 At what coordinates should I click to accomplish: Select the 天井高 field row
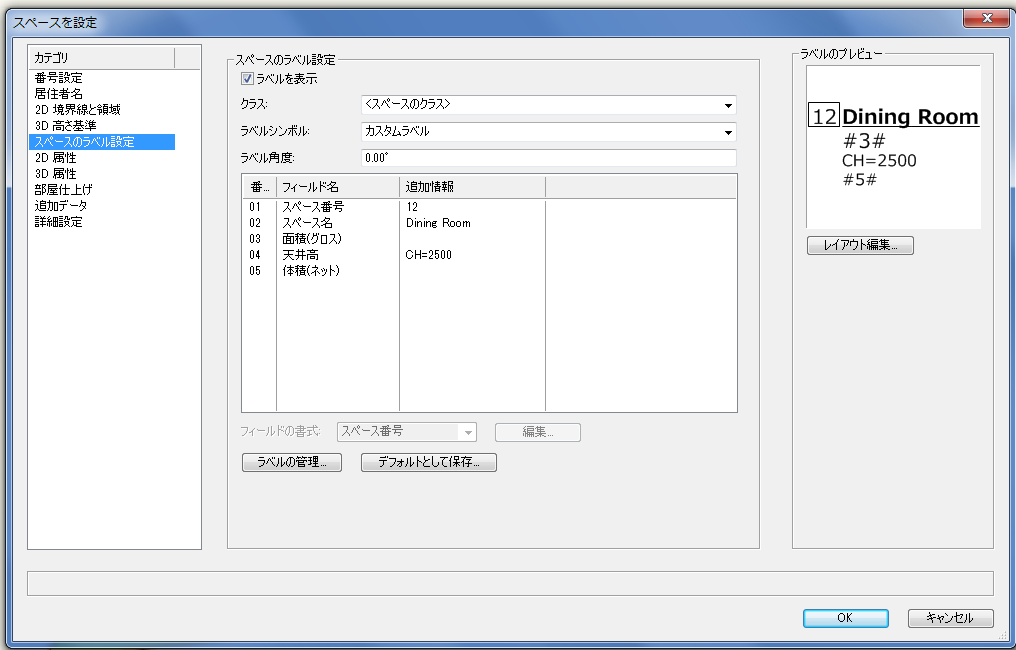coord(300,255)
